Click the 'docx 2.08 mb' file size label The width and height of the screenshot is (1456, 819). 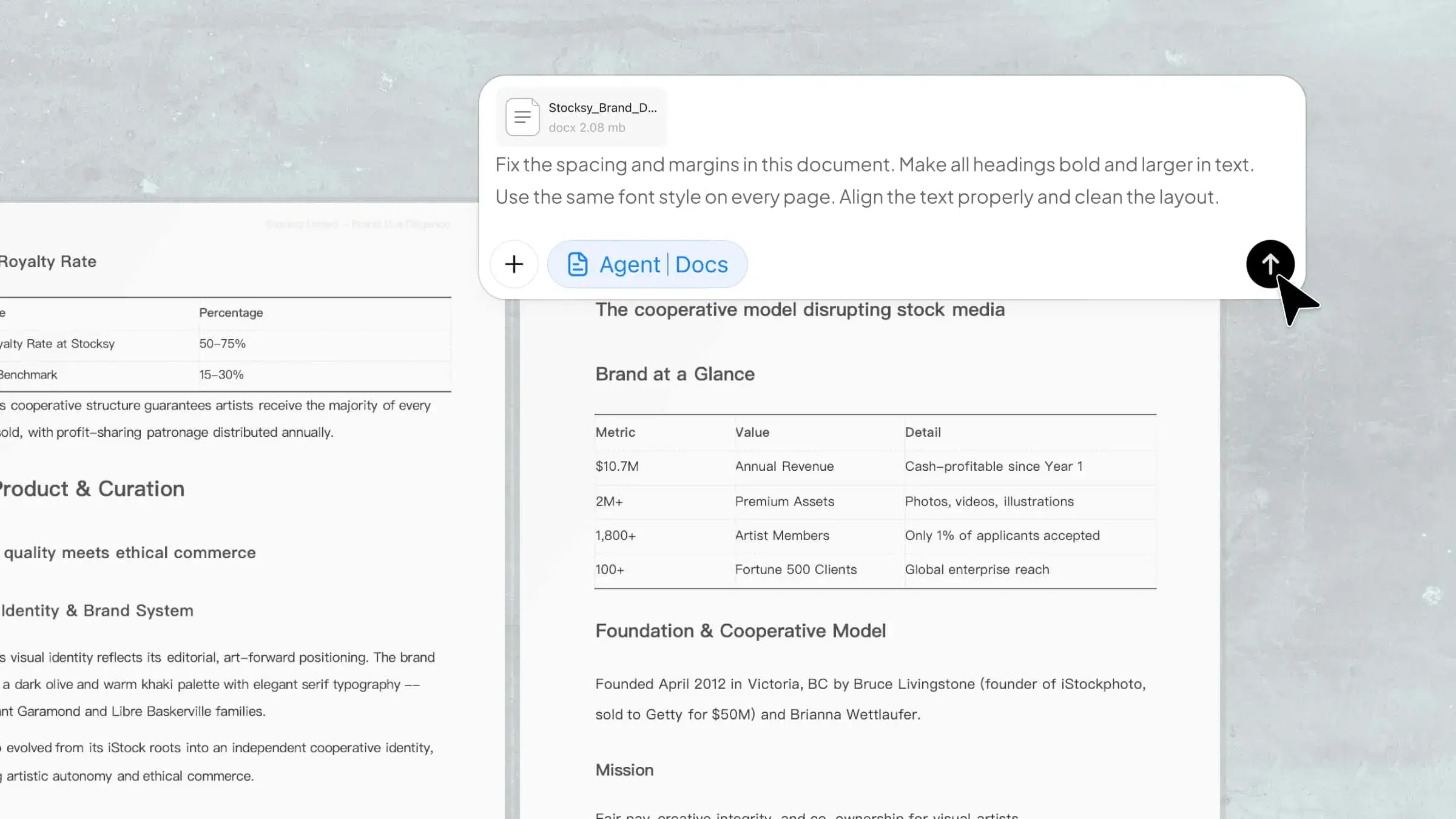pyautogui.click(x=587, y=127)
